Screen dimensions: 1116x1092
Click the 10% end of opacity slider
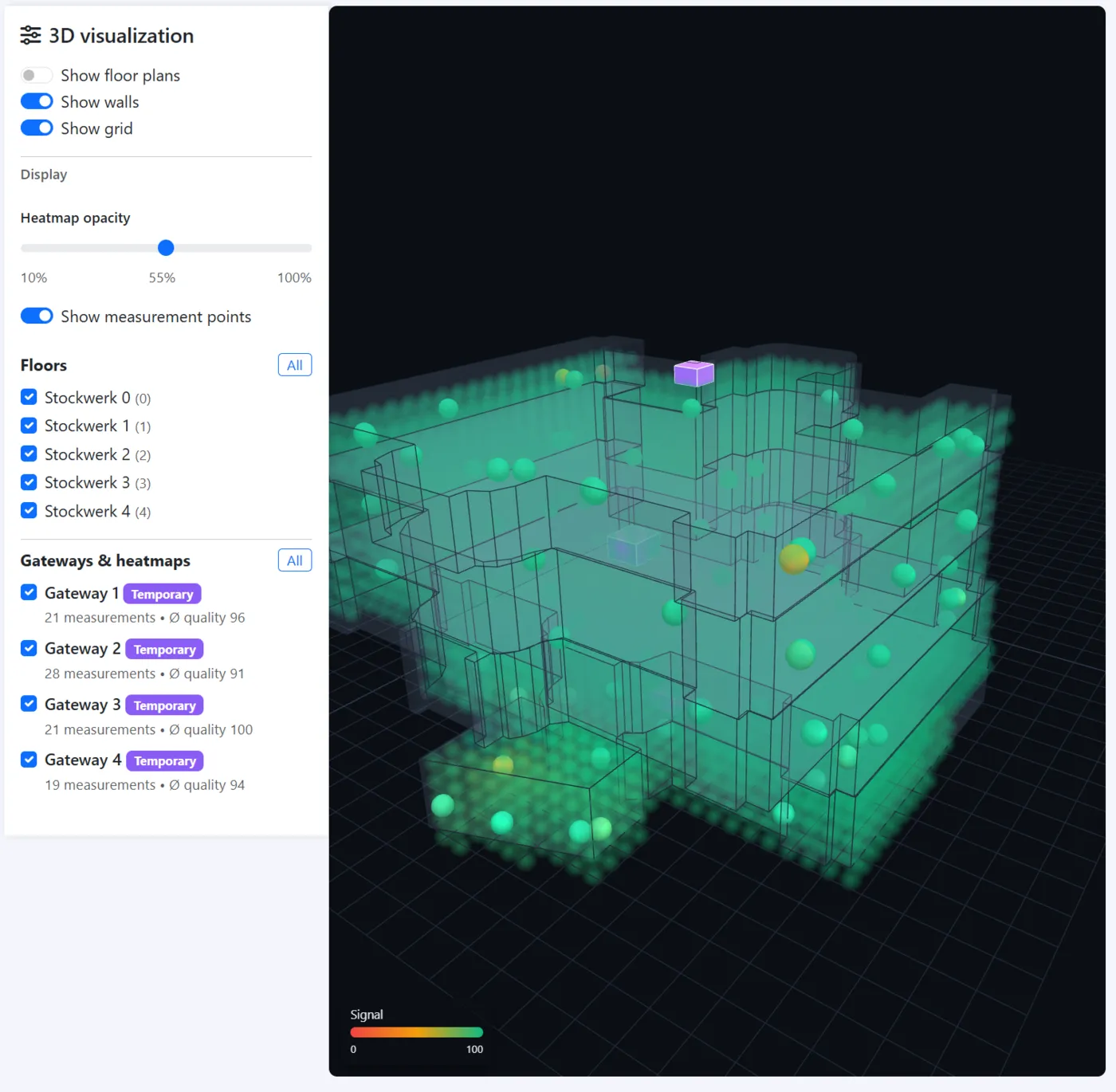tap(33, 278)
